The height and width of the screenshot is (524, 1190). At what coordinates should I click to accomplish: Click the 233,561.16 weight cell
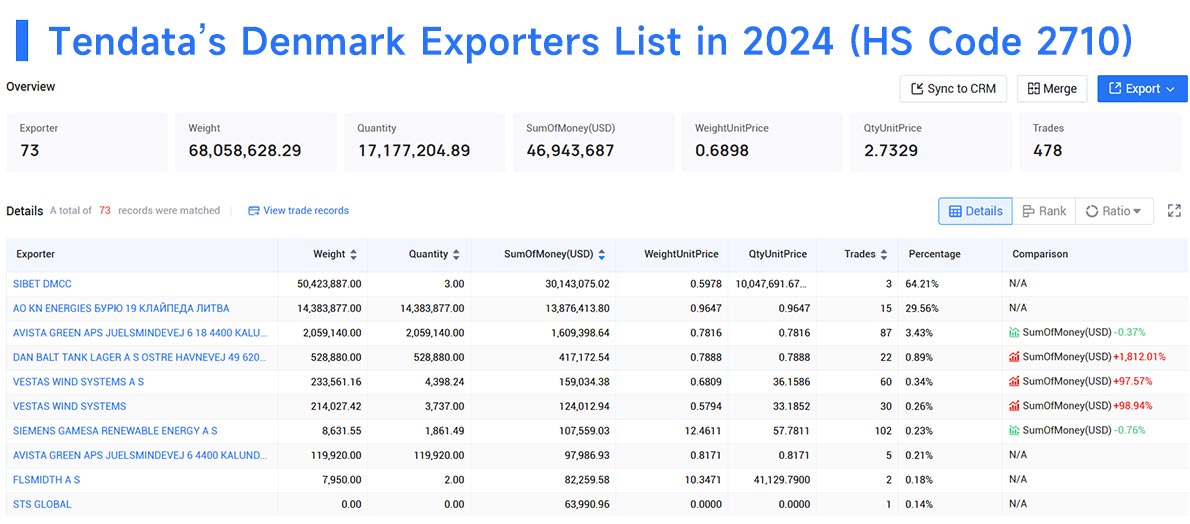coord(335,381)
